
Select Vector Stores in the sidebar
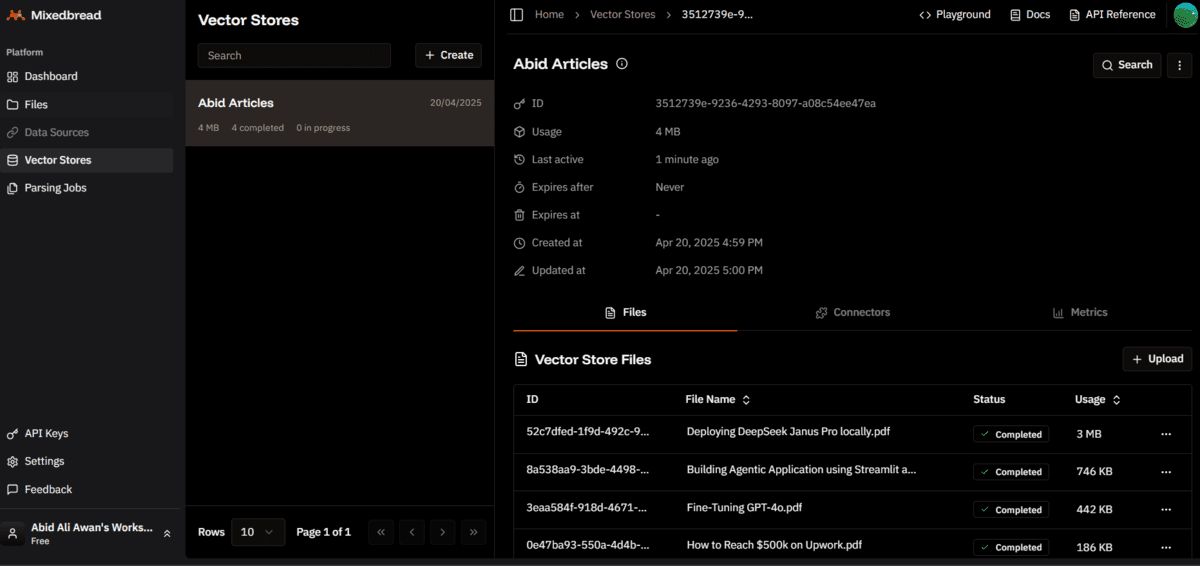click(x=86, y=160)
